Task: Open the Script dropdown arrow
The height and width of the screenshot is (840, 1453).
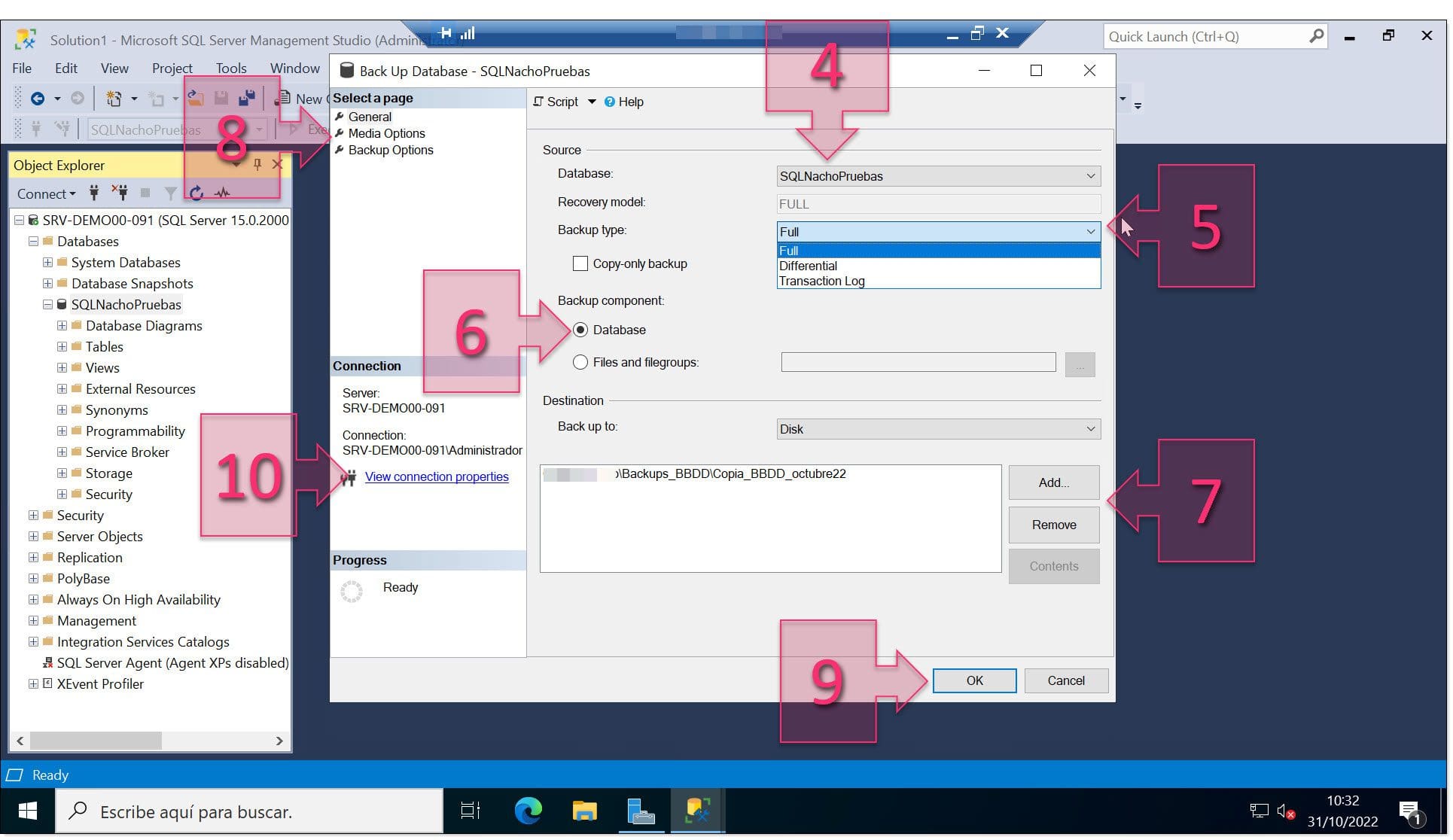Action: 592,102
